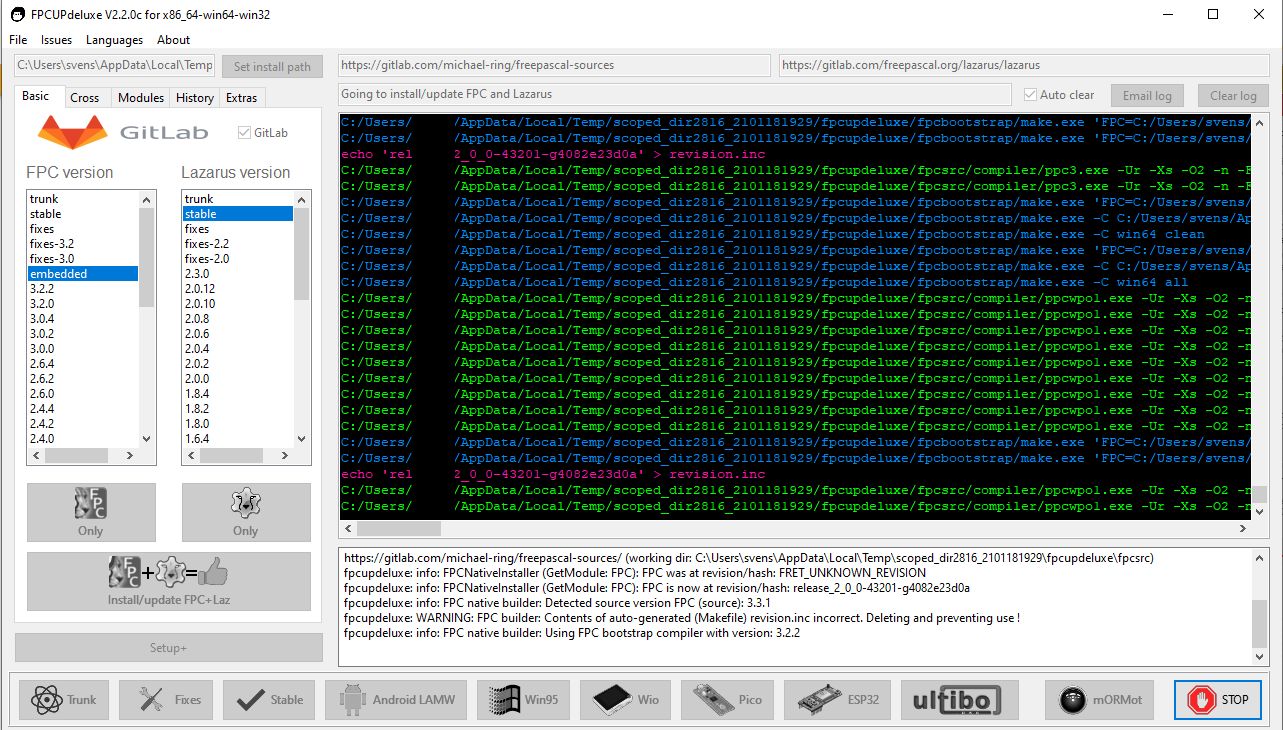Toggle the GitLab checkbox

pyautogui.click(x=244, y=133)
